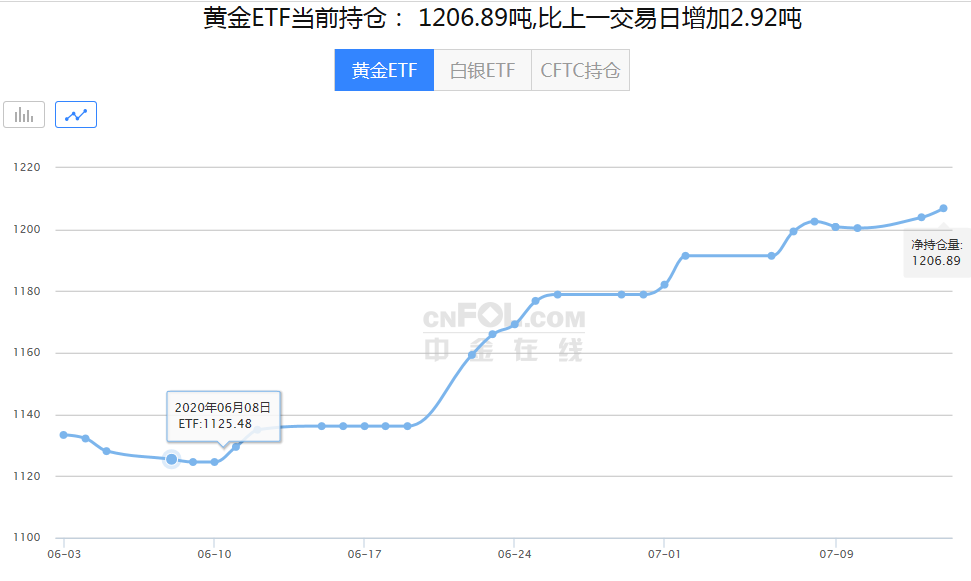Click the data point above 07-01 tick
971x581 pixels.
[x=664, y=285]
